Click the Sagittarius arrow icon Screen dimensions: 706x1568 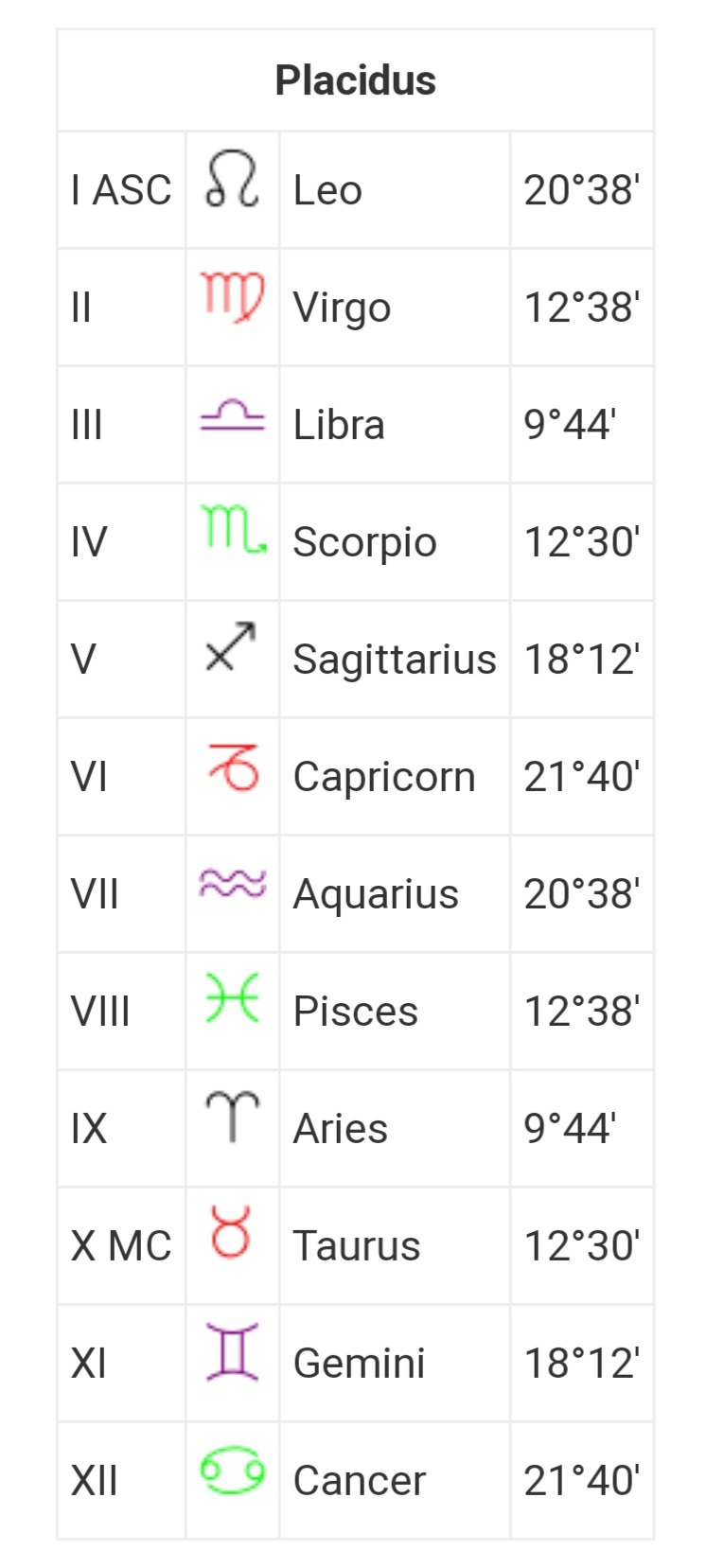[x=232, y=647]
